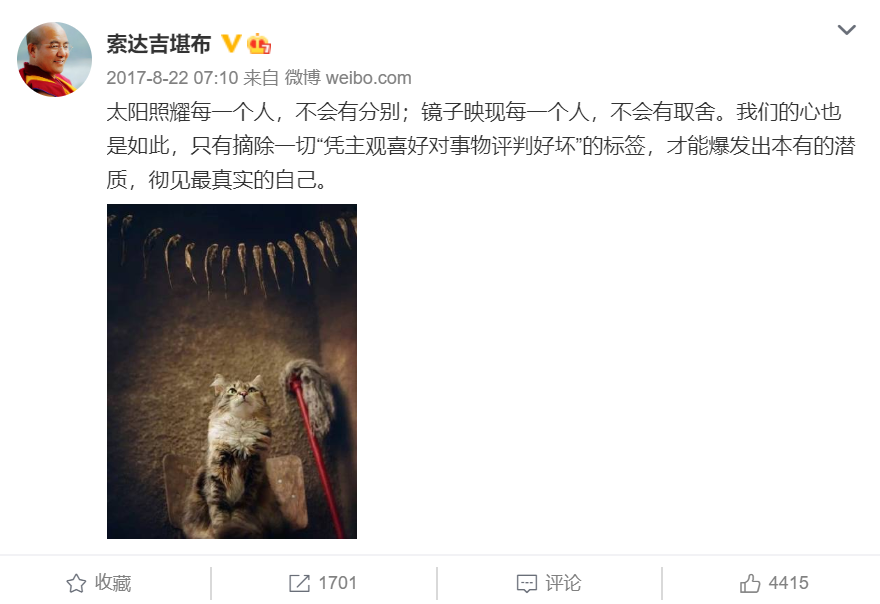
Task: Click the red mop handle in photo
Action: [x=317, y=455]
